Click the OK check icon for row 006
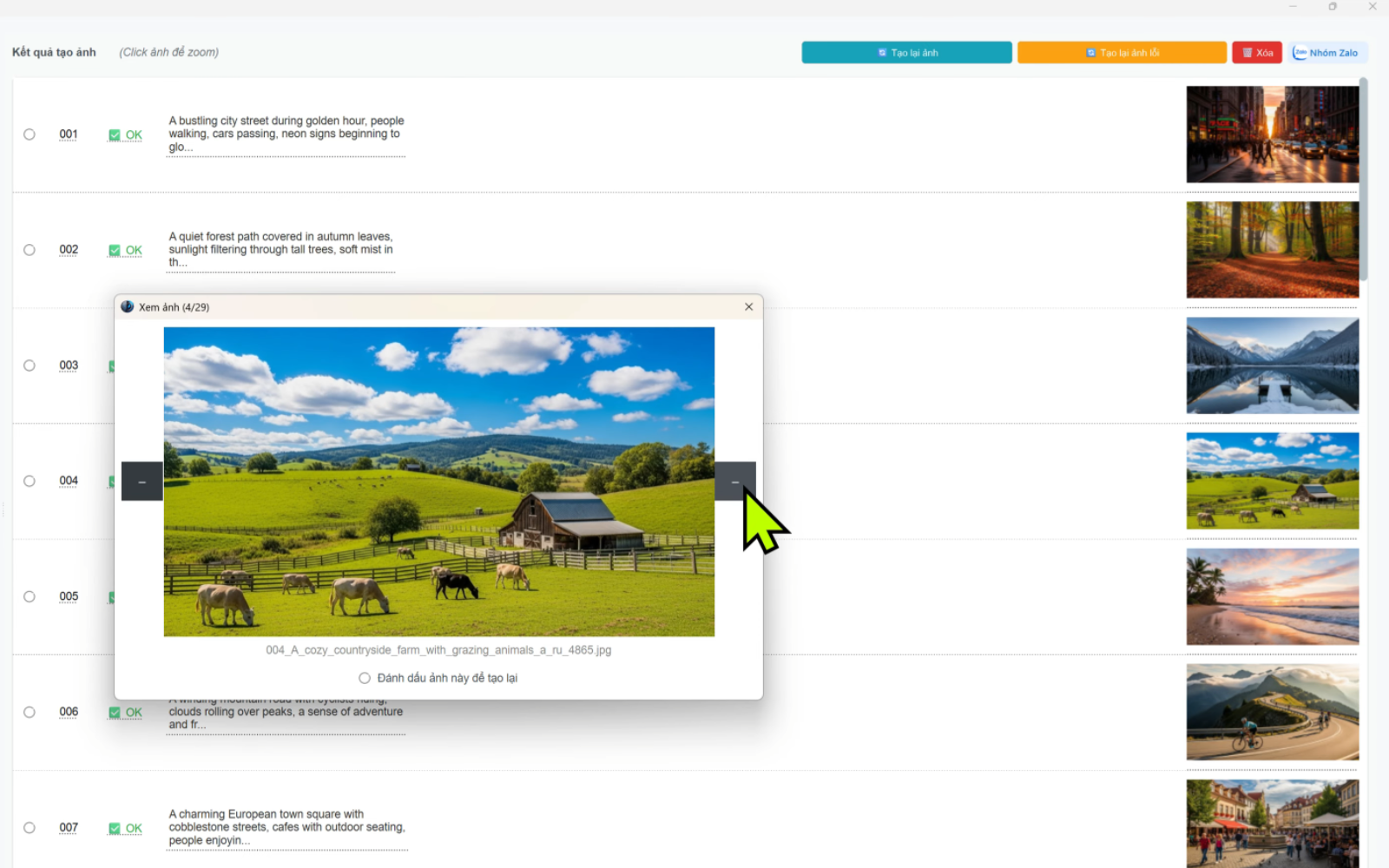This screenshot has height=868, width=1389. pos(114,713)
